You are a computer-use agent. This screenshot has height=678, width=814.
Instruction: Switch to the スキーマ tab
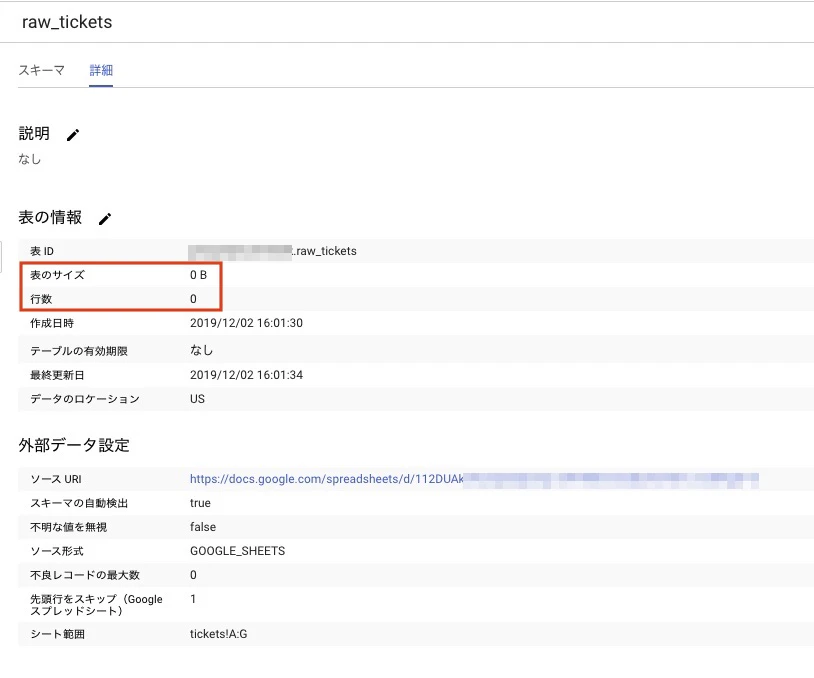[x=42, y=70]
